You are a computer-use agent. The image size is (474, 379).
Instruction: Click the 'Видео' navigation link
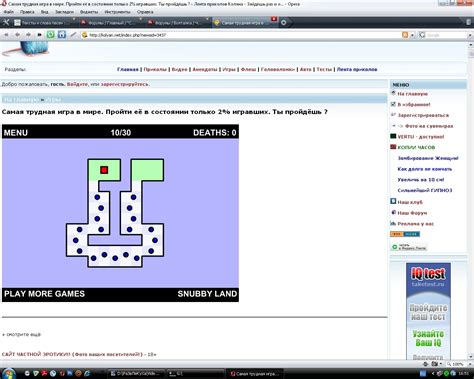coord(179,69)
